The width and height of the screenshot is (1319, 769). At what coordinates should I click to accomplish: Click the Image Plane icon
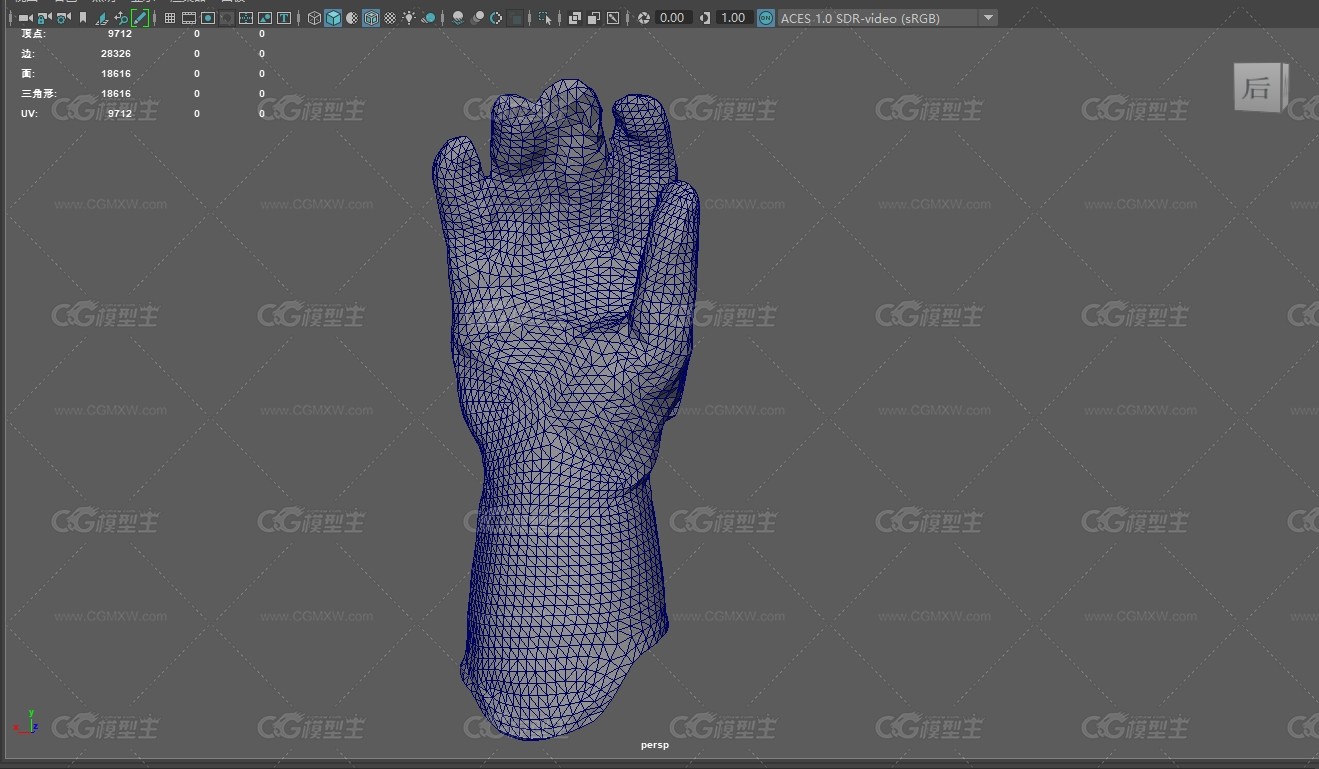point(102,18)
